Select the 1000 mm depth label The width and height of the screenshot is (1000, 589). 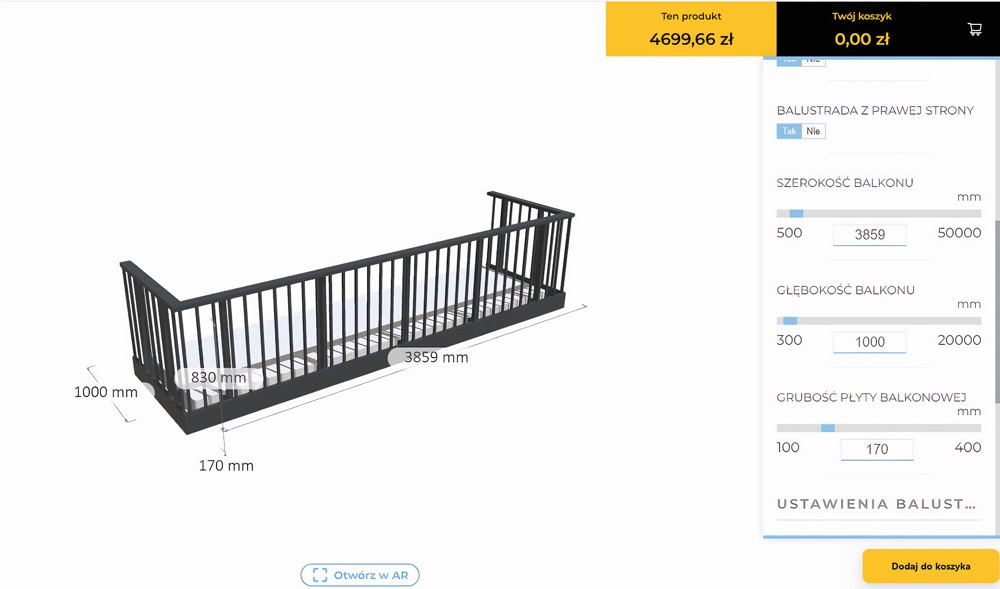tap(106, 392)
